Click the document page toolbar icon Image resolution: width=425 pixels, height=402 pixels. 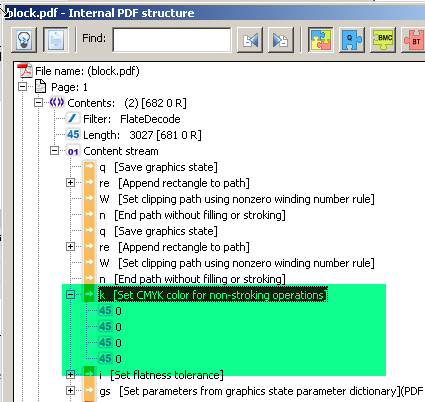click(56, 40)
